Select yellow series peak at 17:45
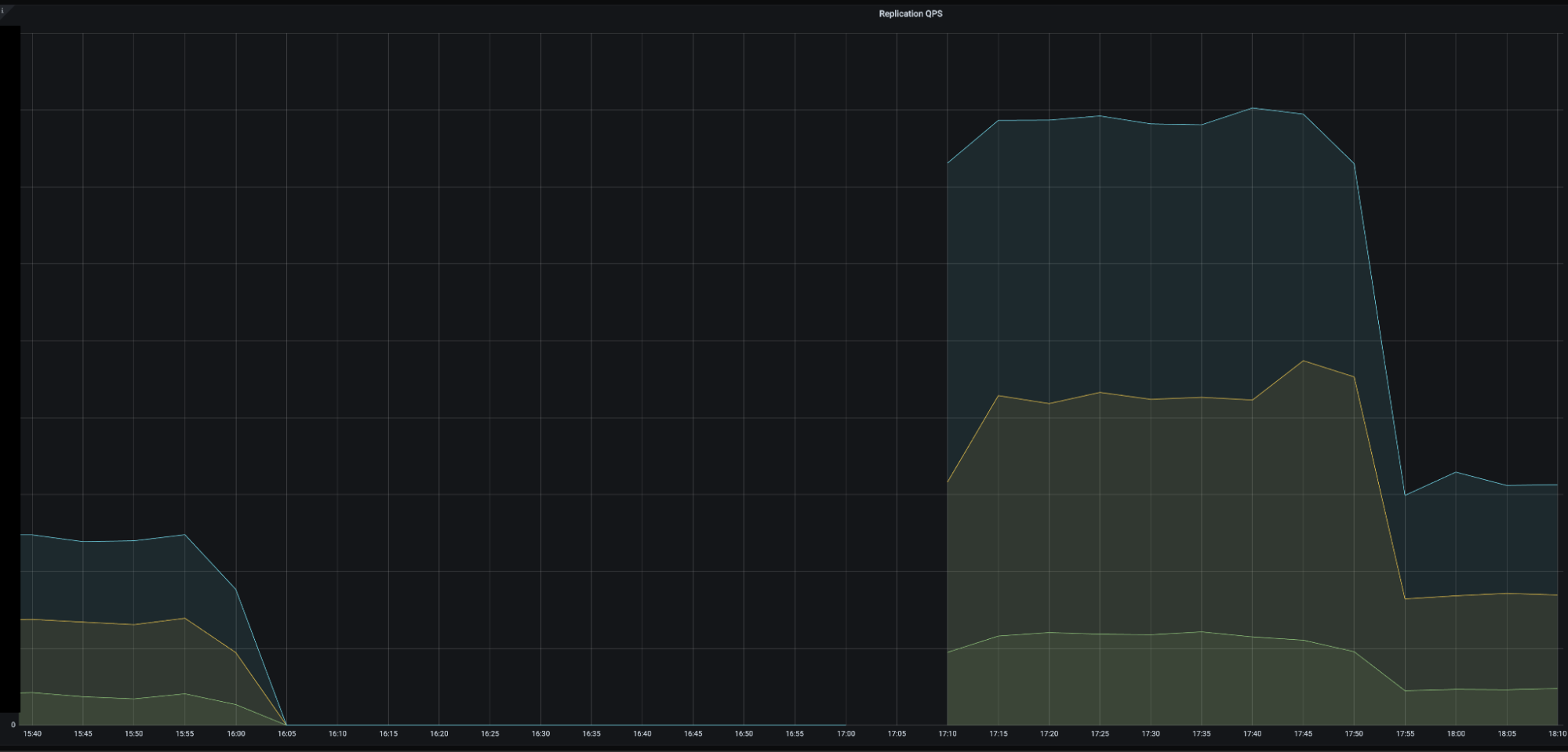This screenshot has height=752, width=1568. (x=1303, y=361)
